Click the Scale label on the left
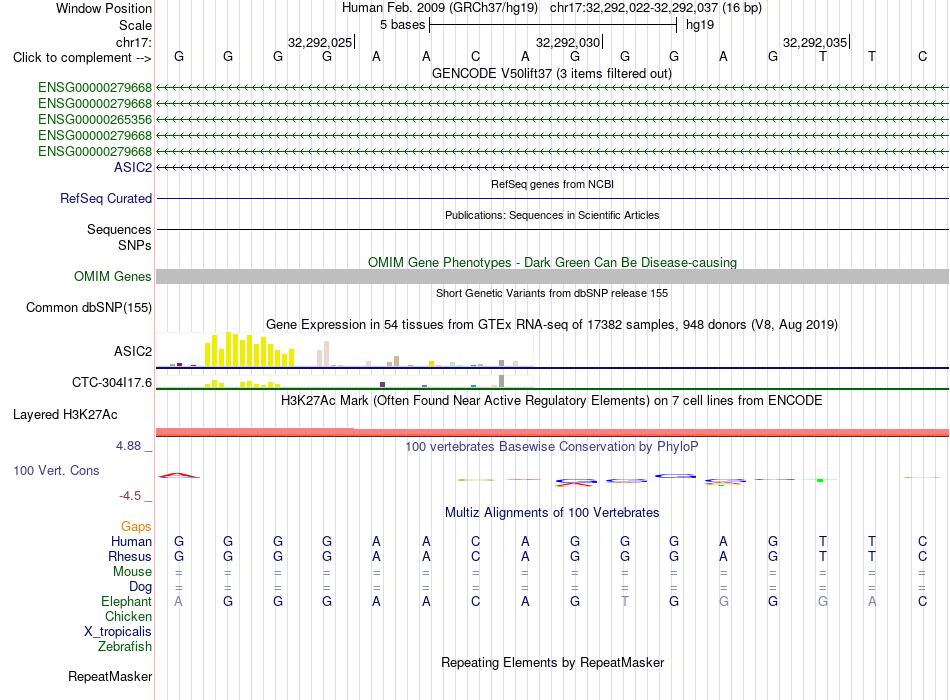The image size is (950, 700). pos(135,25)
